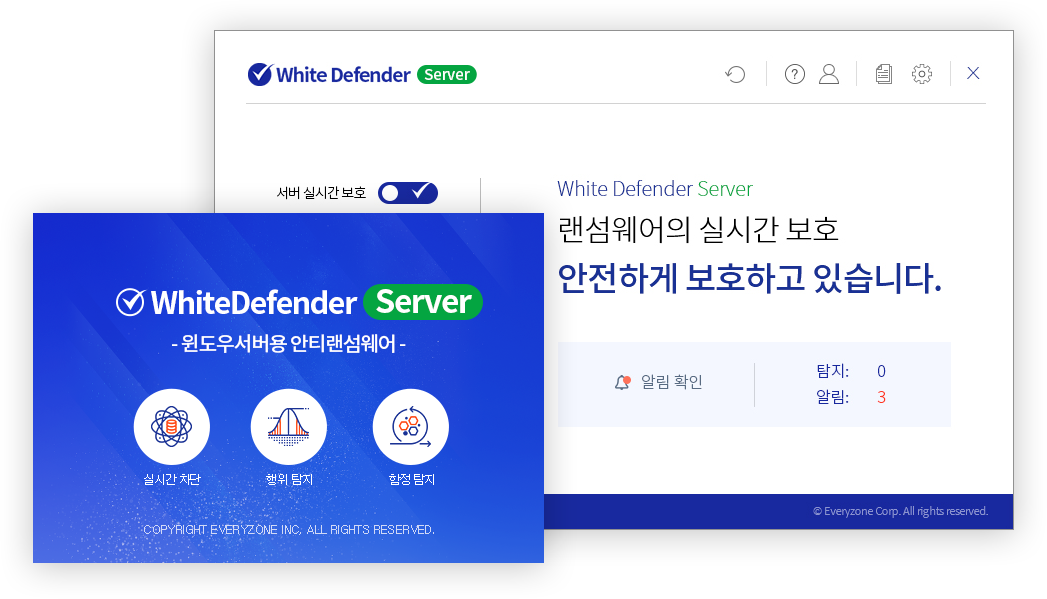Click the '랜섬웨어의 실시간 보호' heading
Screen dimensions: 1047x599
698,230
